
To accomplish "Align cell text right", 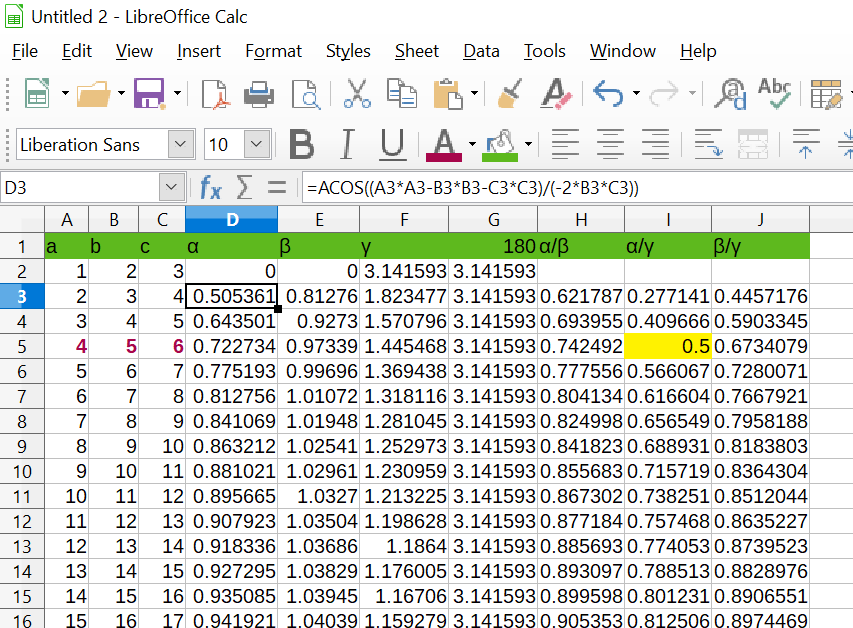I will (656, 145).
